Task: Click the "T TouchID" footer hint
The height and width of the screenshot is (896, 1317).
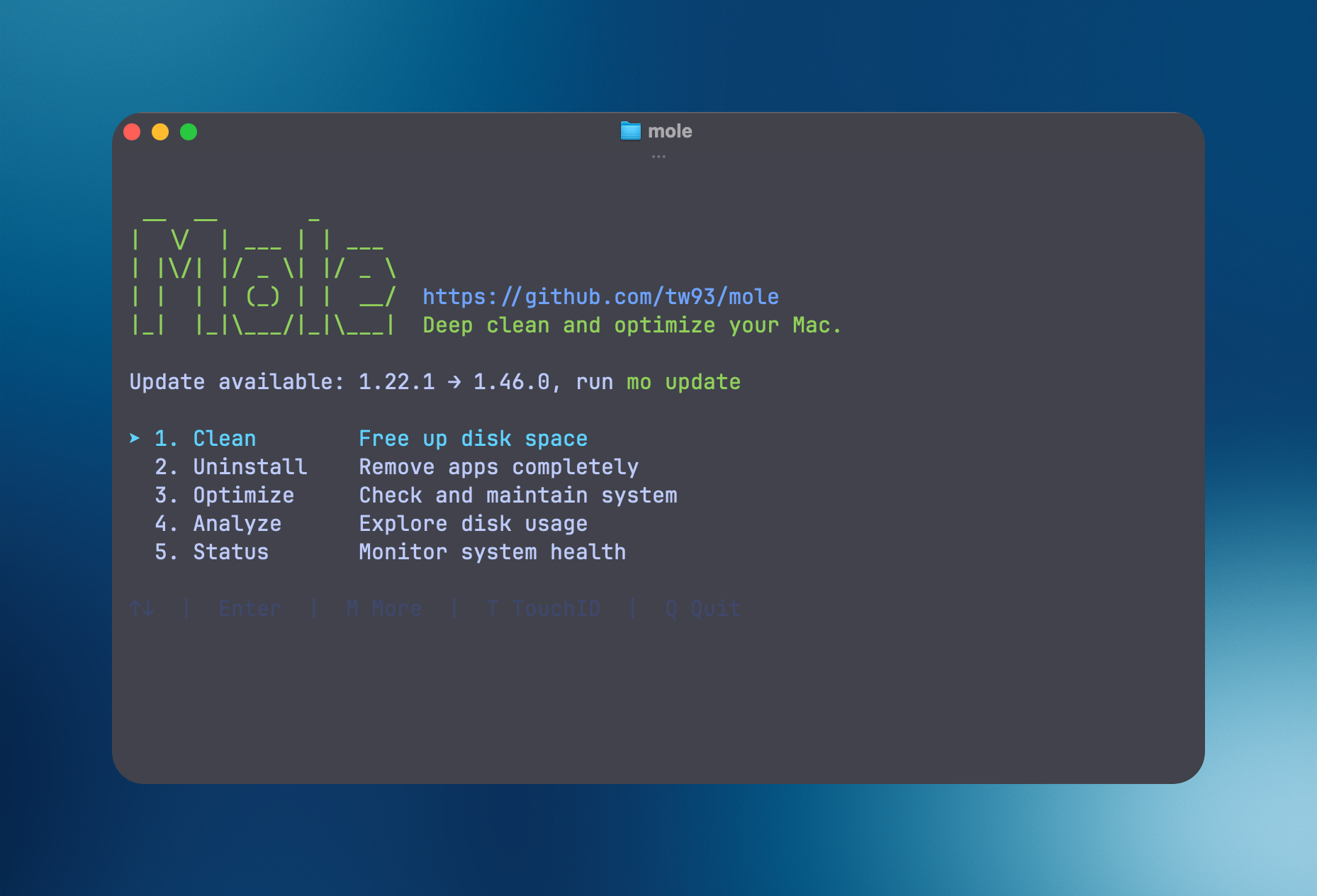Action: tap(543, 609)
